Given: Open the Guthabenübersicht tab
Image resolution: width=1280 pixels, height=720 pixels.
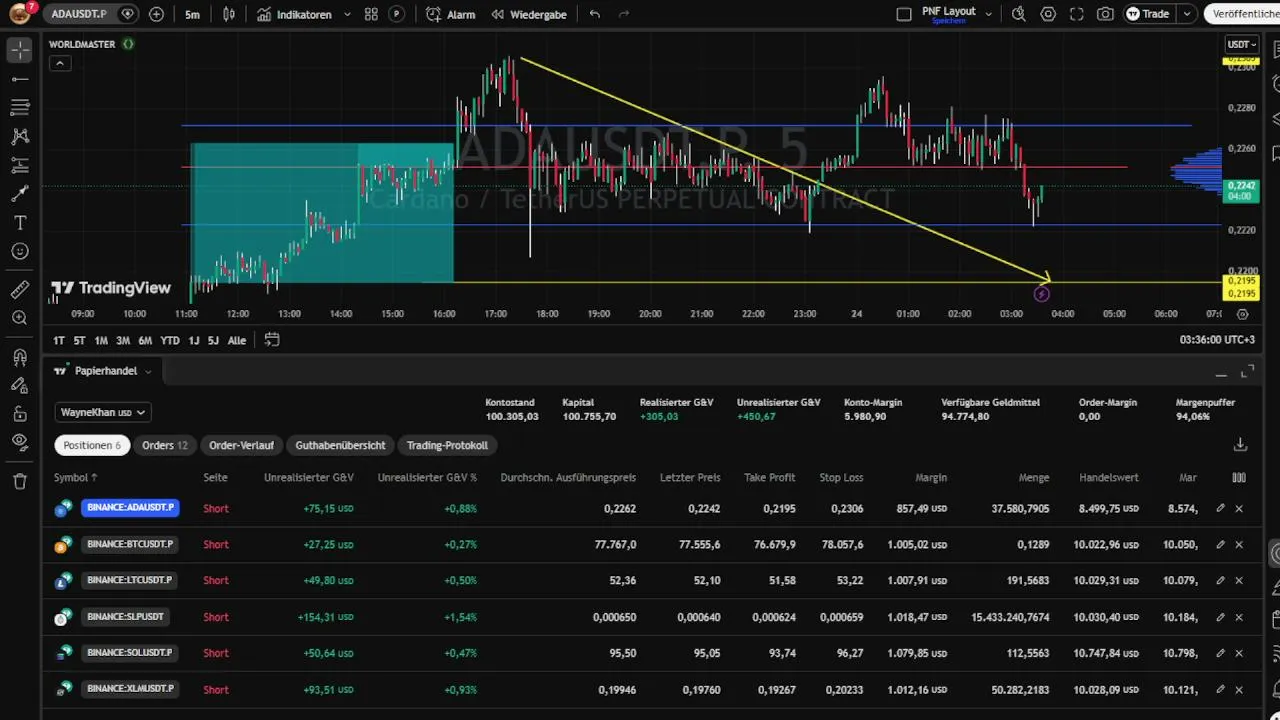Looking at the screenshot, I should click(340, 445).
